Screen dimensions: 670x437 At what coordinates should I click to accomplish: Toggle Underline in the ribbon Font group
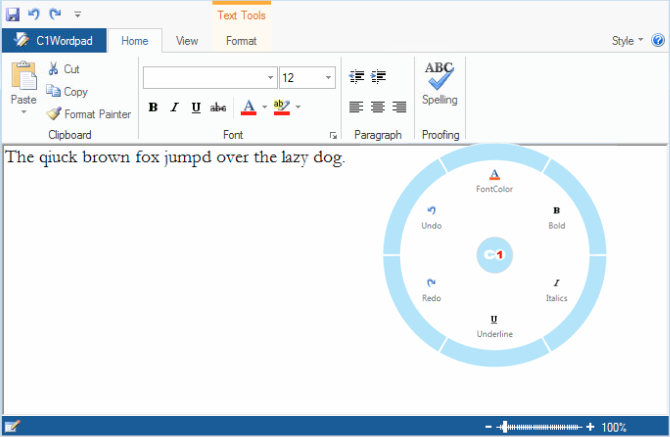[x=196, y=107]
